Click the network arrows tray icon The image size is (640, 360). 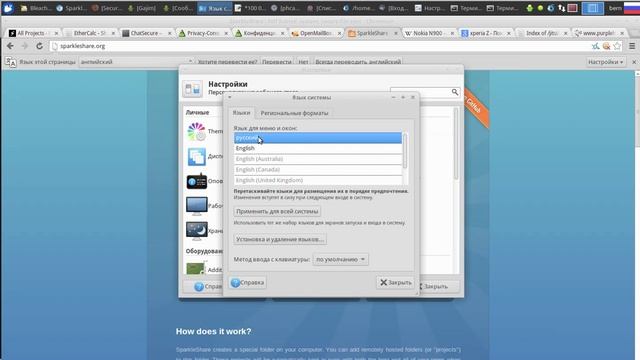coord(562,8)
